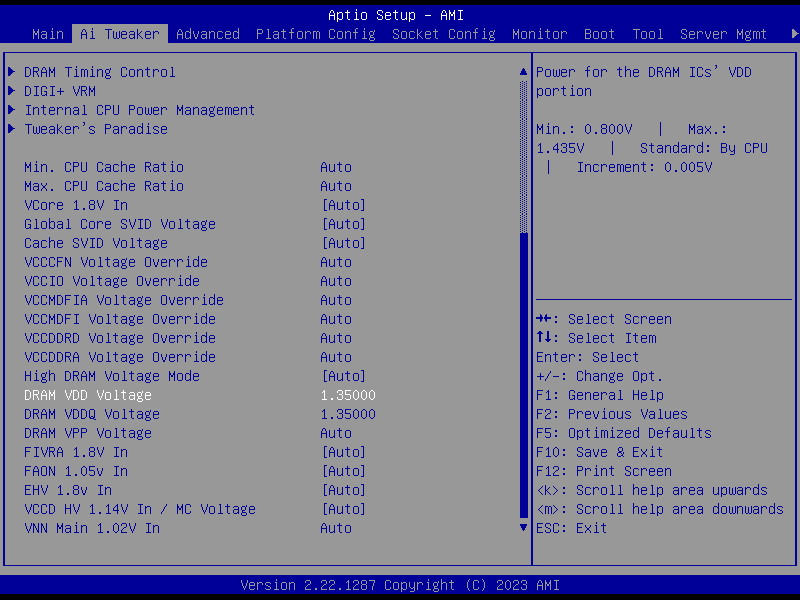Click the F2: Previous Values hint

(612, 414)
